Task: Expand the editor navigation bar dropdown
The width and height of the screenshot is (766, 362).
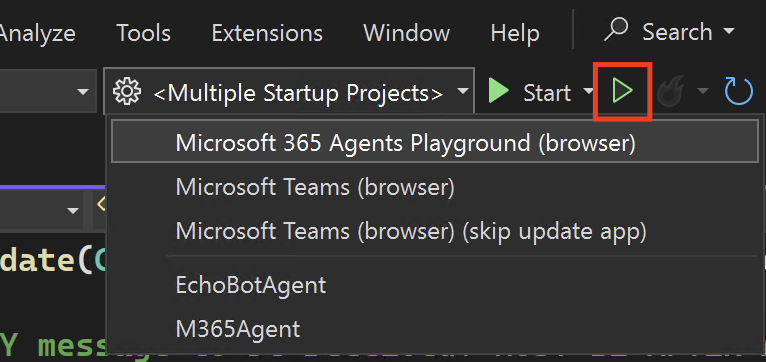Action: coord(73,211)
